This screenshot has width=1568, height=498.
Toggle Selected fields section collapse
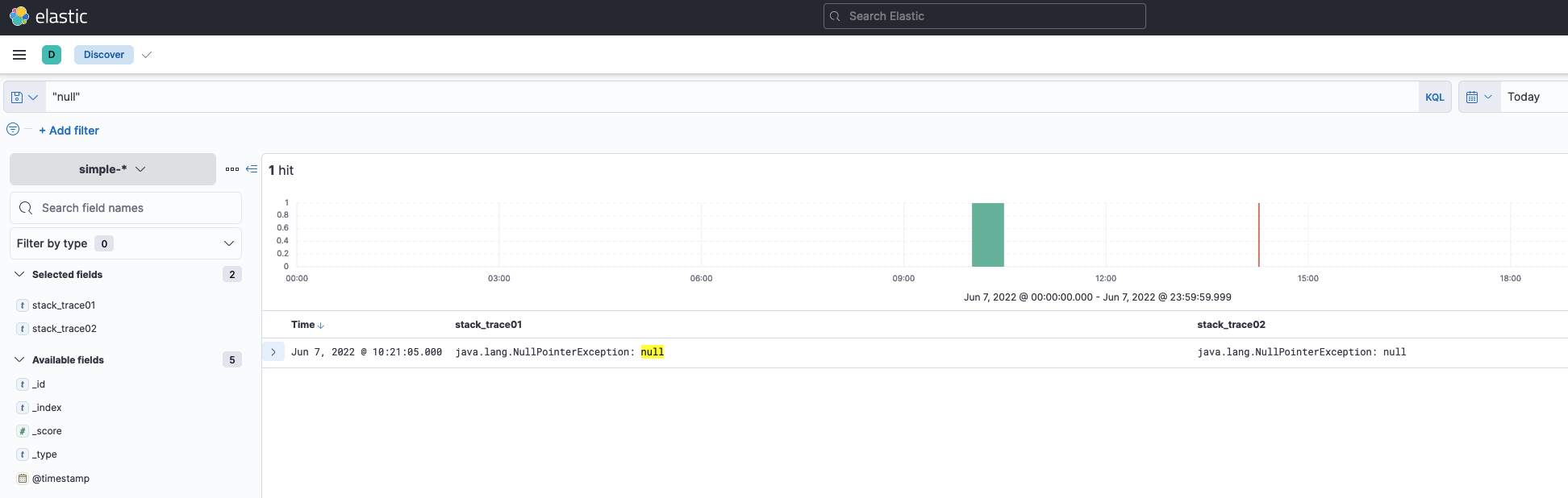click(x=19, y=275)
